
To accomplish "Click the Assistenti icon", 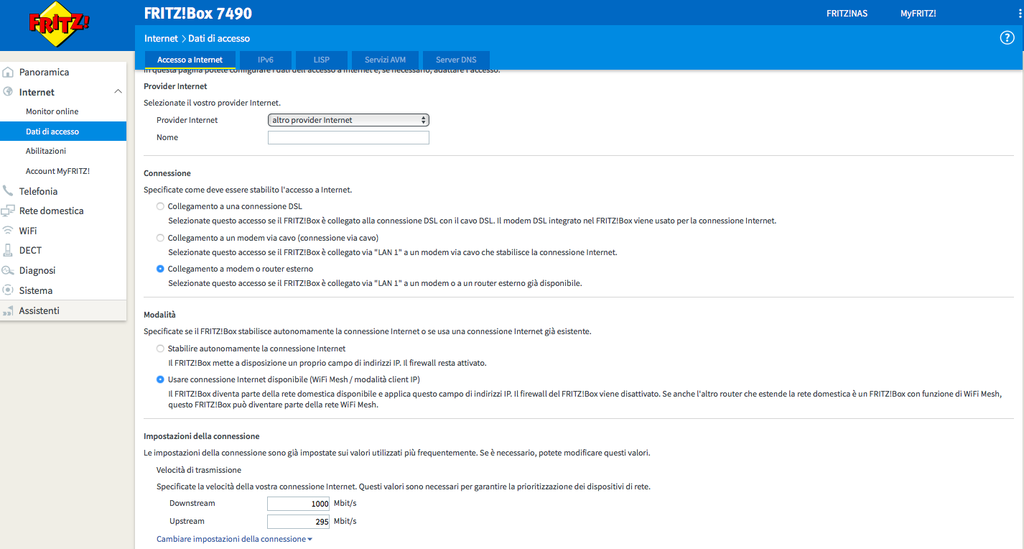I will pos(8,311).
